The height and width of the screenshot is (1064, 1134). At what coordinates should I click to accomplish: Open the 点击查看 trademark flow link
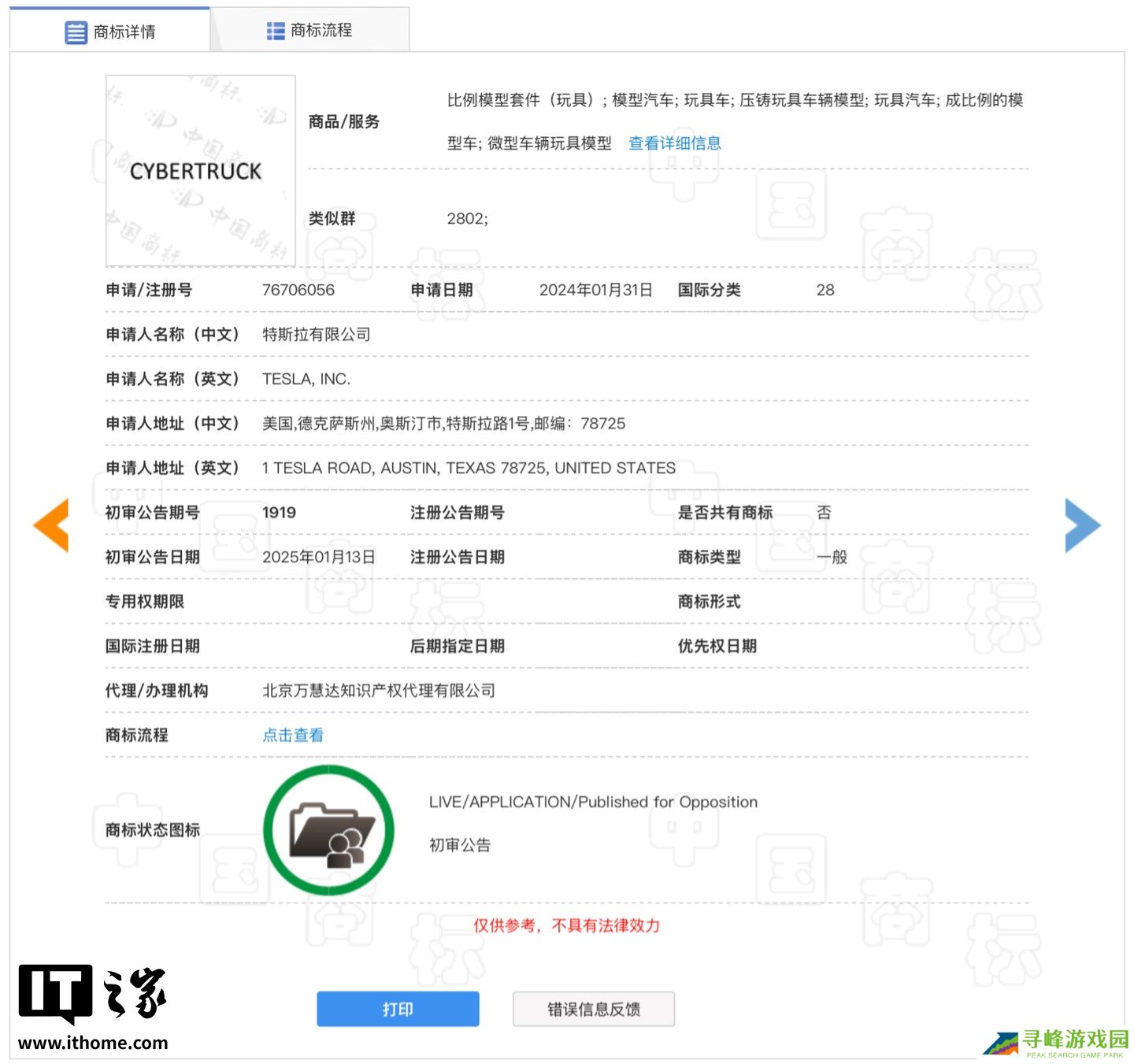(x=293, y=736)
